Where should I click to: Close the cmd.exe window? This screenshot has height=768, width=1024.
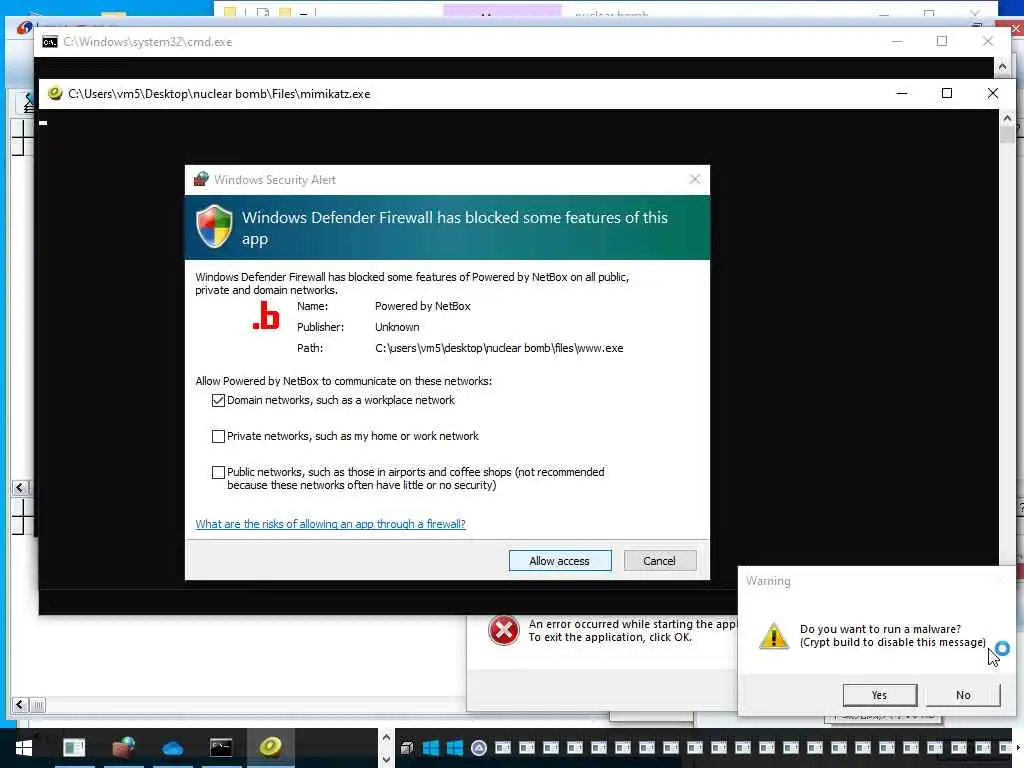click(988, 41)
